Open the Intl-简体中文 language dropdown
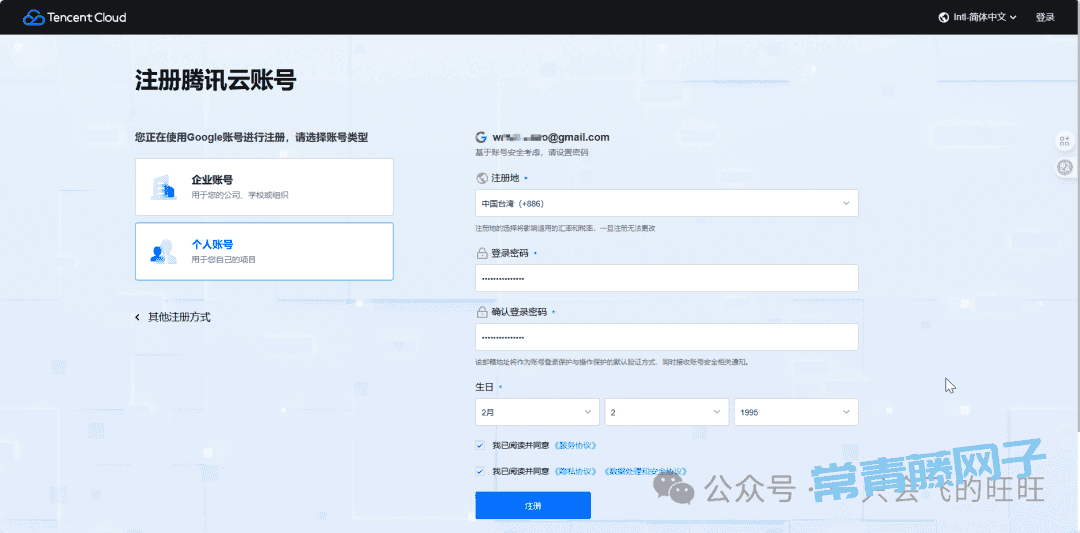This screenshot has height=533, width=1080. pyautogui.click(x=978, y=17)
